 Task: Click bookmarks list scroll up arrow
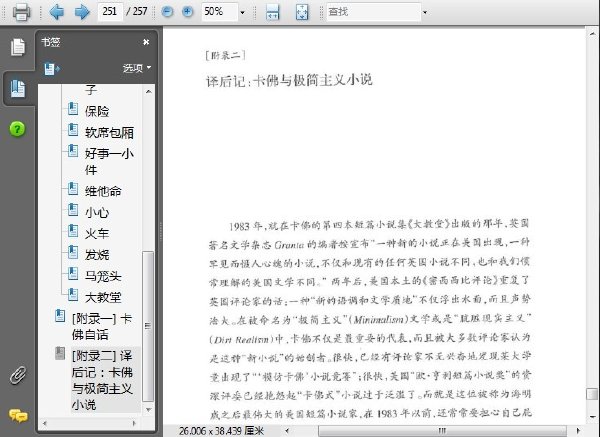pyautogui.click(x=148, y=91)
